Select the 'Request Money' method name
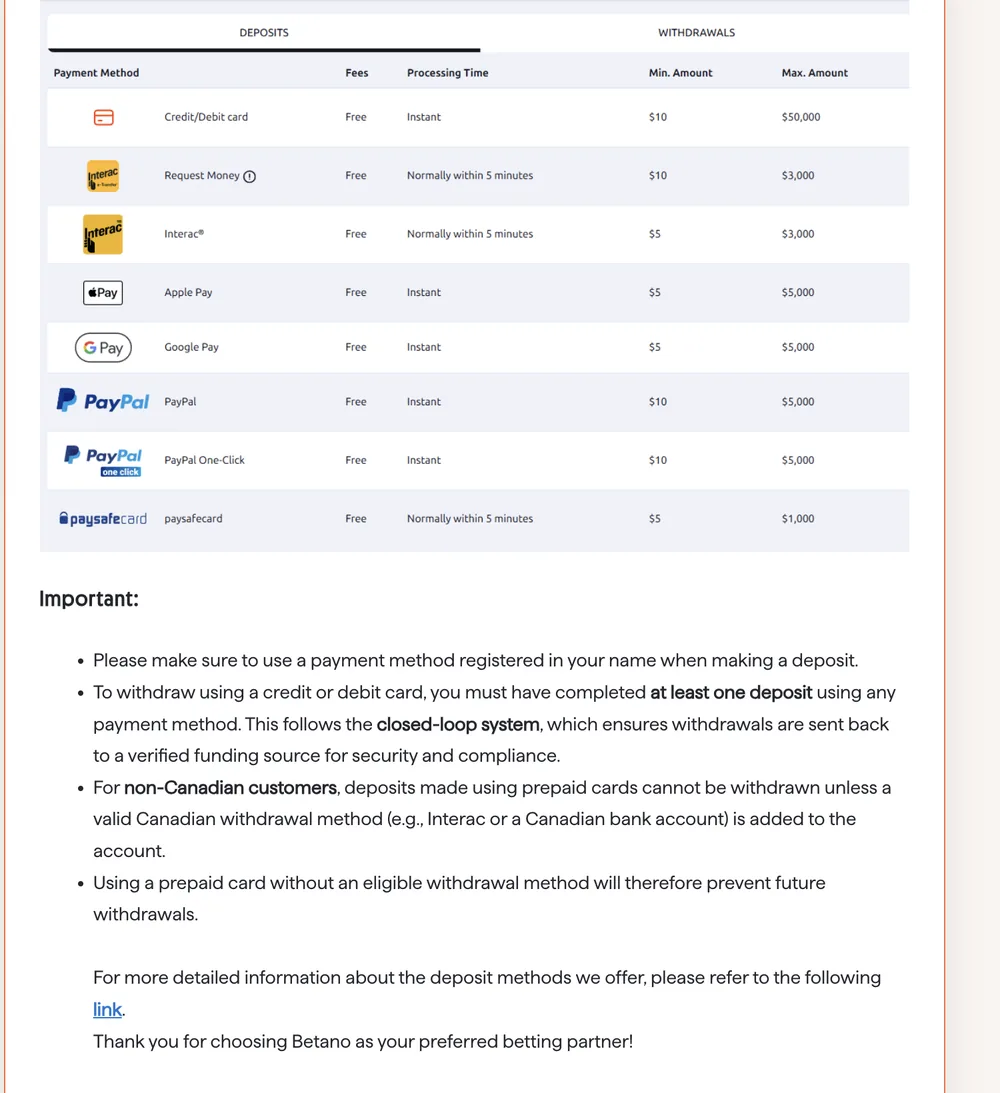This screenshot has height=1093, width=1000. [x=201, y=176]
